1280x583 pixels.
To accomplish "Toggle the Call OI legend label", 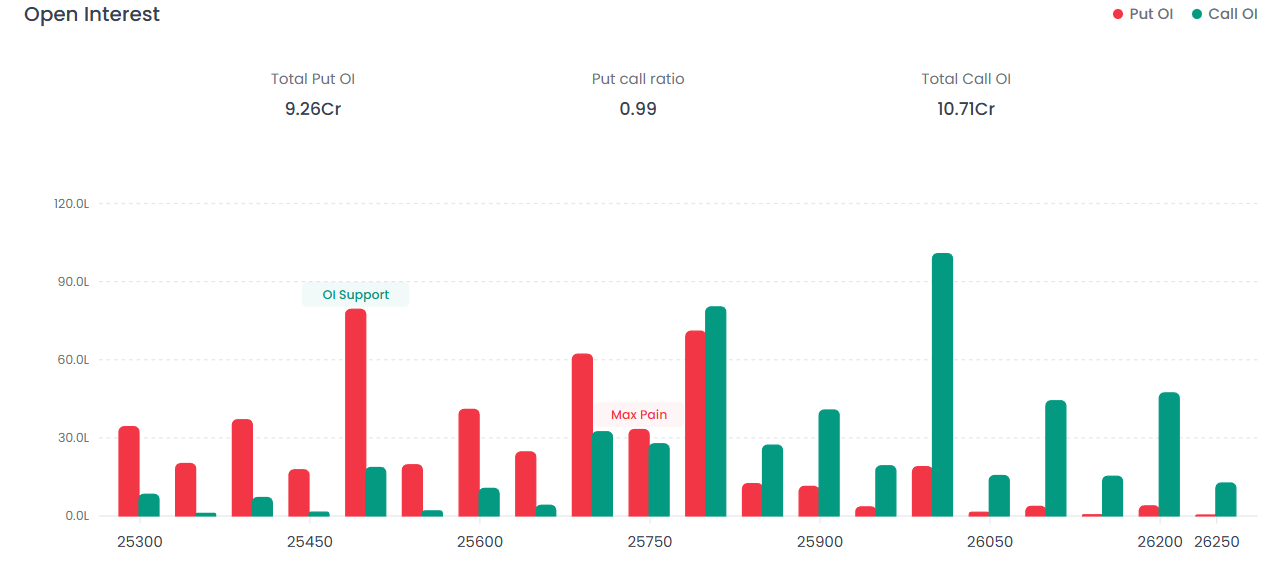I will 1232,14.
